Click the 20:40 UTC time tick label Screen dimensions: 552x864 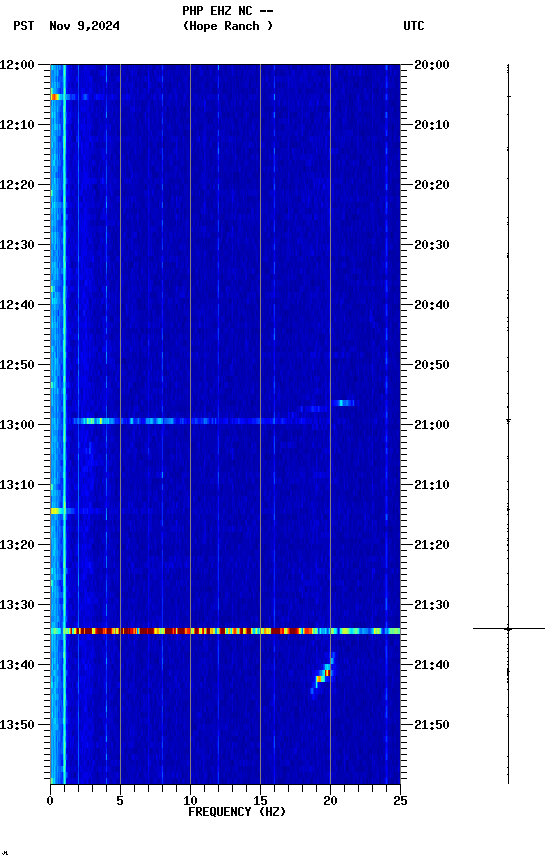(x=432, y=305)
